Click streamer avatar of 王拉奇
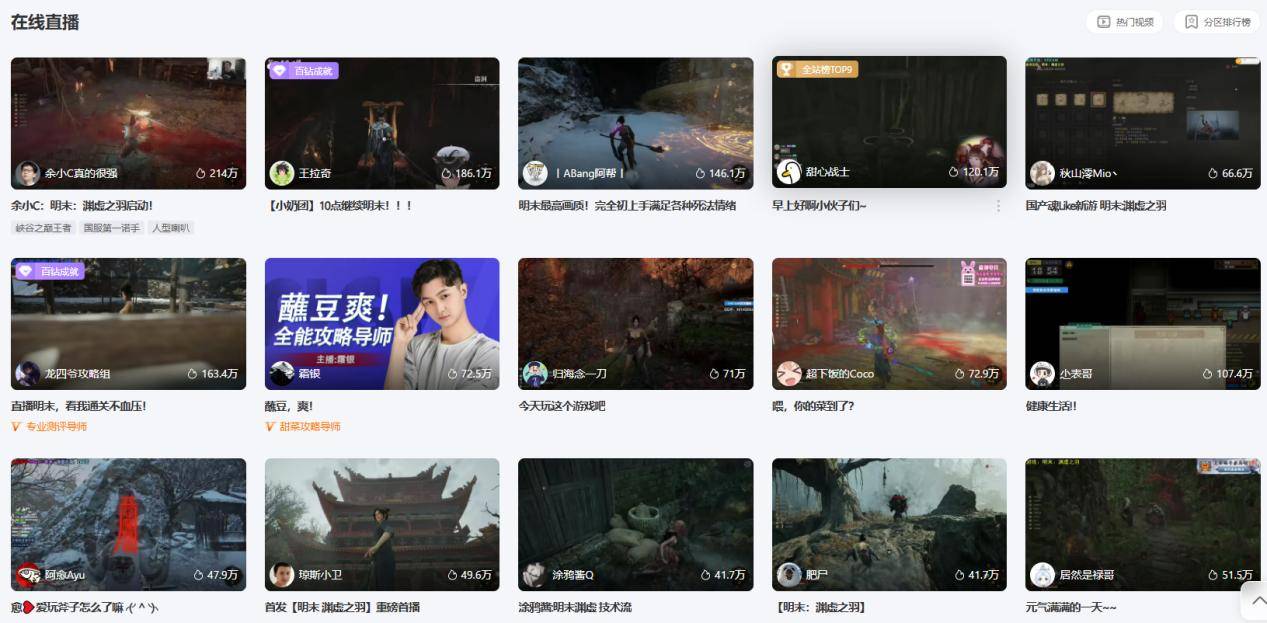Viewport: 1267px width, 623px height. pyautogui.click(x=282, y=173)
